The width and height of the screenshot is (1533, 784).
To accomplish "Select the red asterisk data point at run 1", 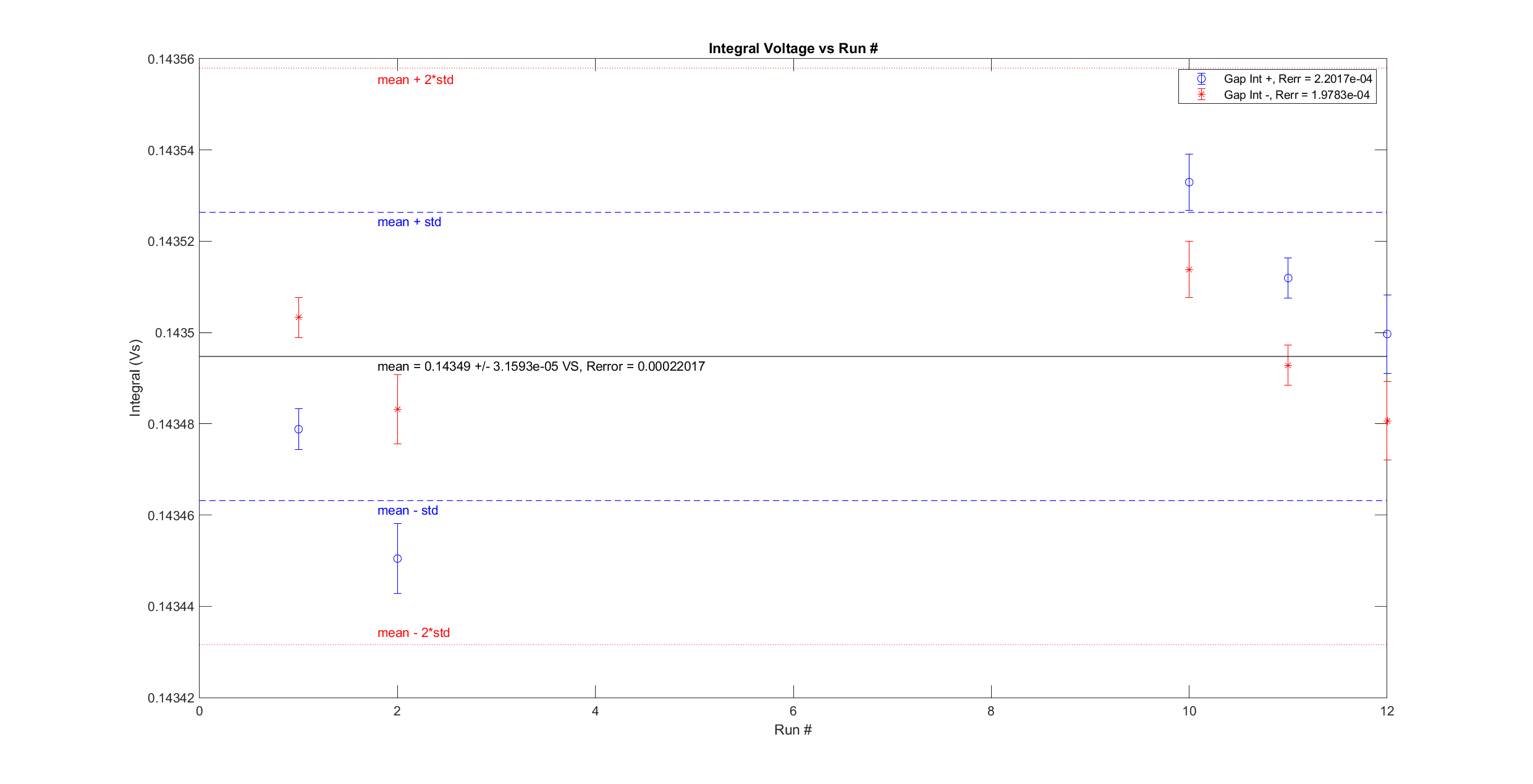I will pos(298,318).
